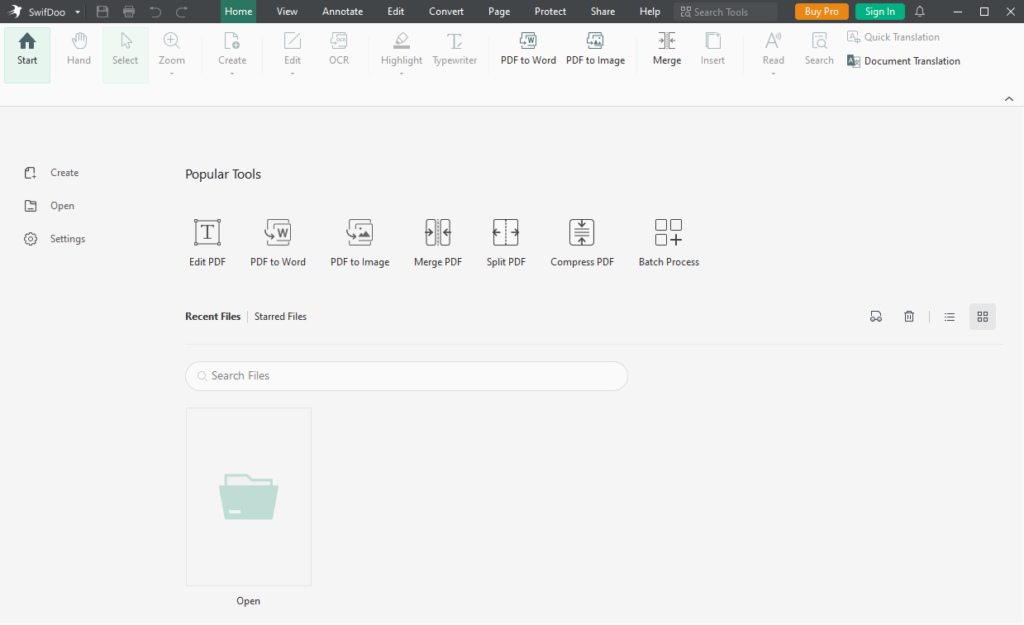Start the Compress PDF tool
Screen dimensions: 1024x625
(x=582, y=243)
